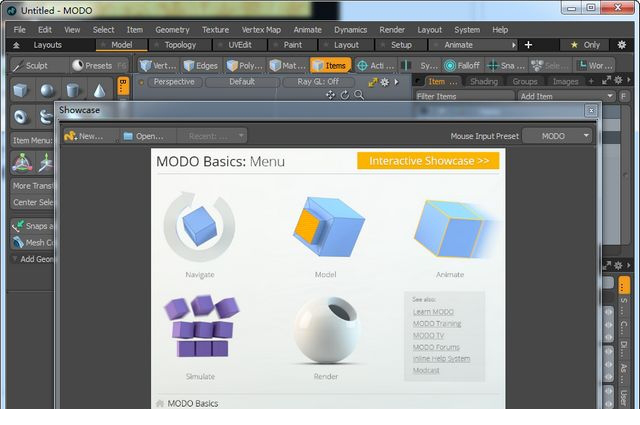
Task: Toggle the Snapping option
Action: [x=506, y=65]
